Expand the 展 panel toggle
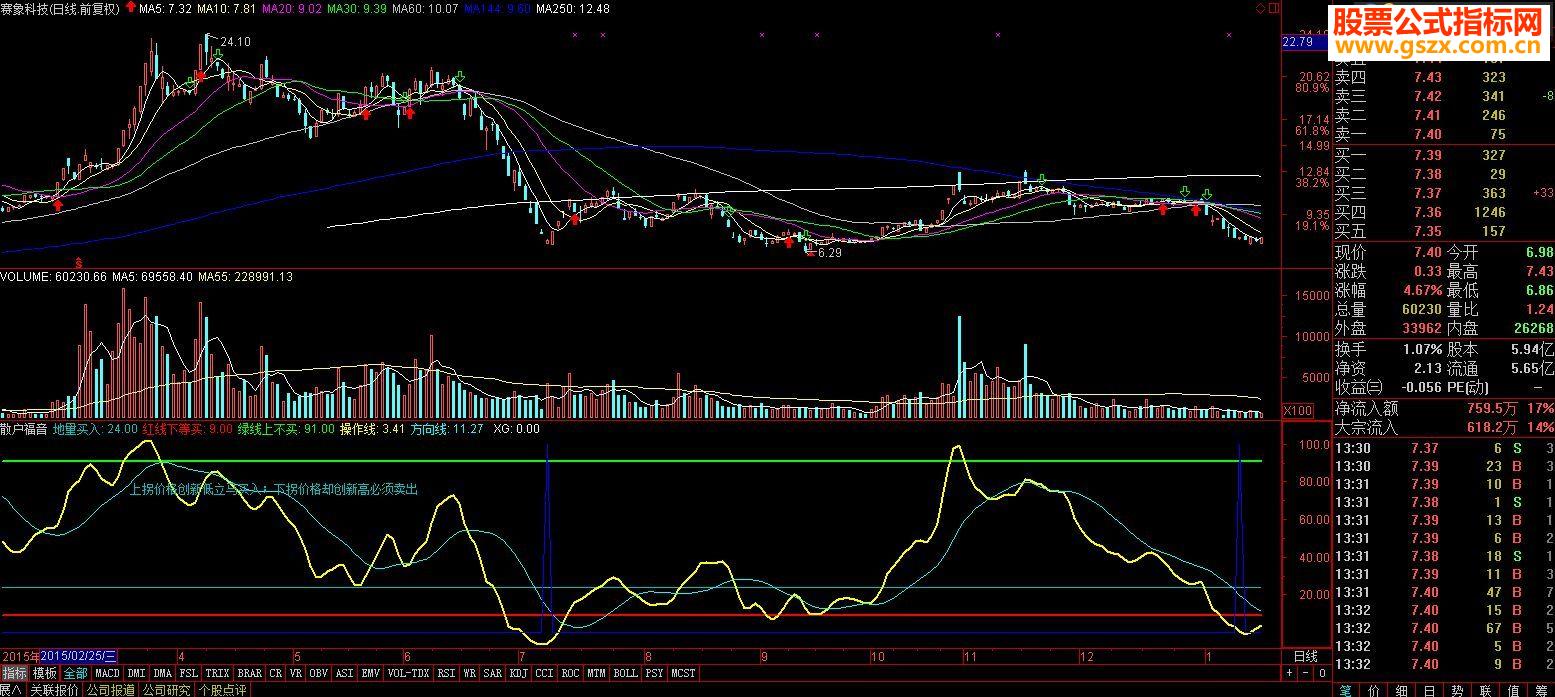Image resolution: width=1555 pixels, height=697 pixels. [11, 690]
